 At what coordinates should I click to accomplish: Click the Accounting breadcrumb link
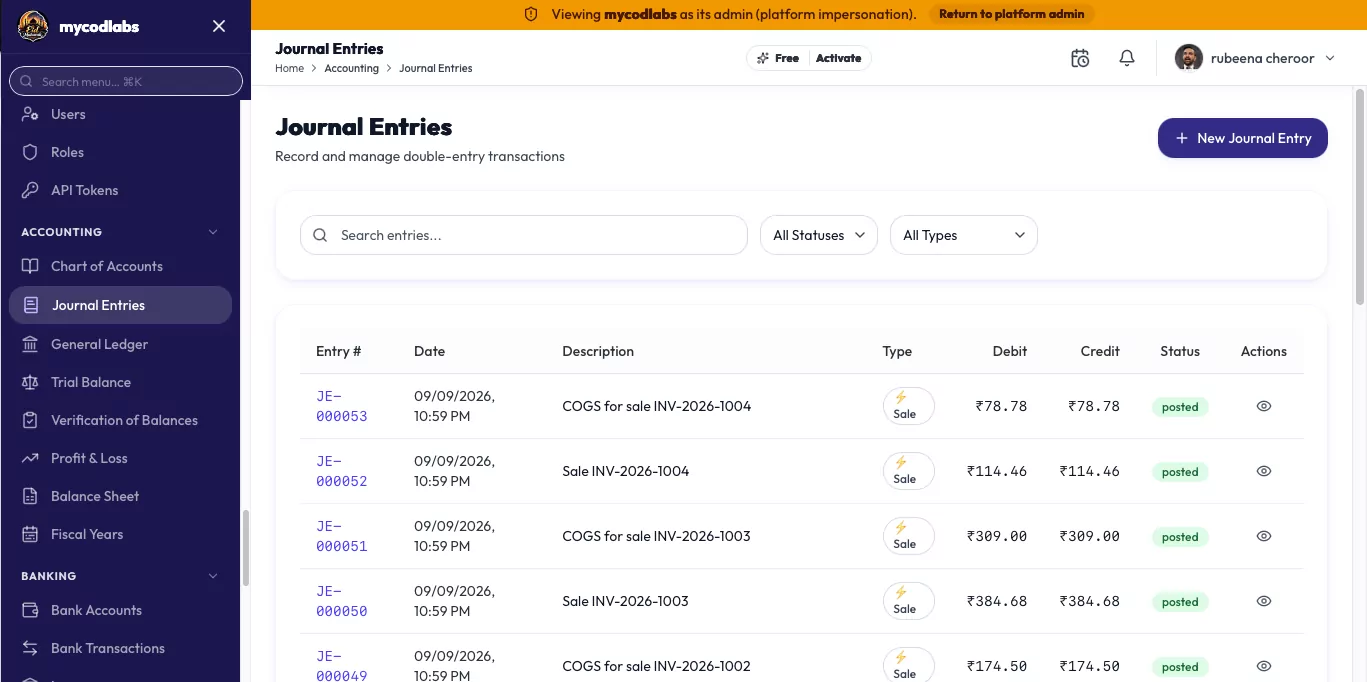pyautogui.click(x=351, y=68)
